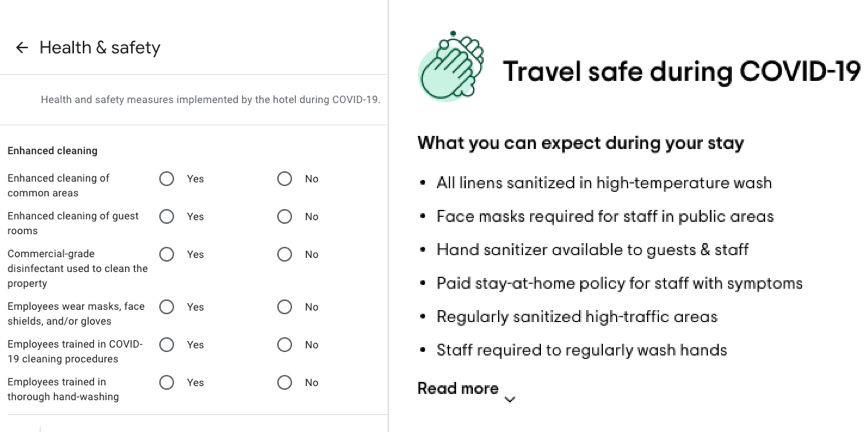Select Yes for enhanced cleaning of common areas
Image resolution: width=864 pixels, height=432 pixels.
click(166, 179)
